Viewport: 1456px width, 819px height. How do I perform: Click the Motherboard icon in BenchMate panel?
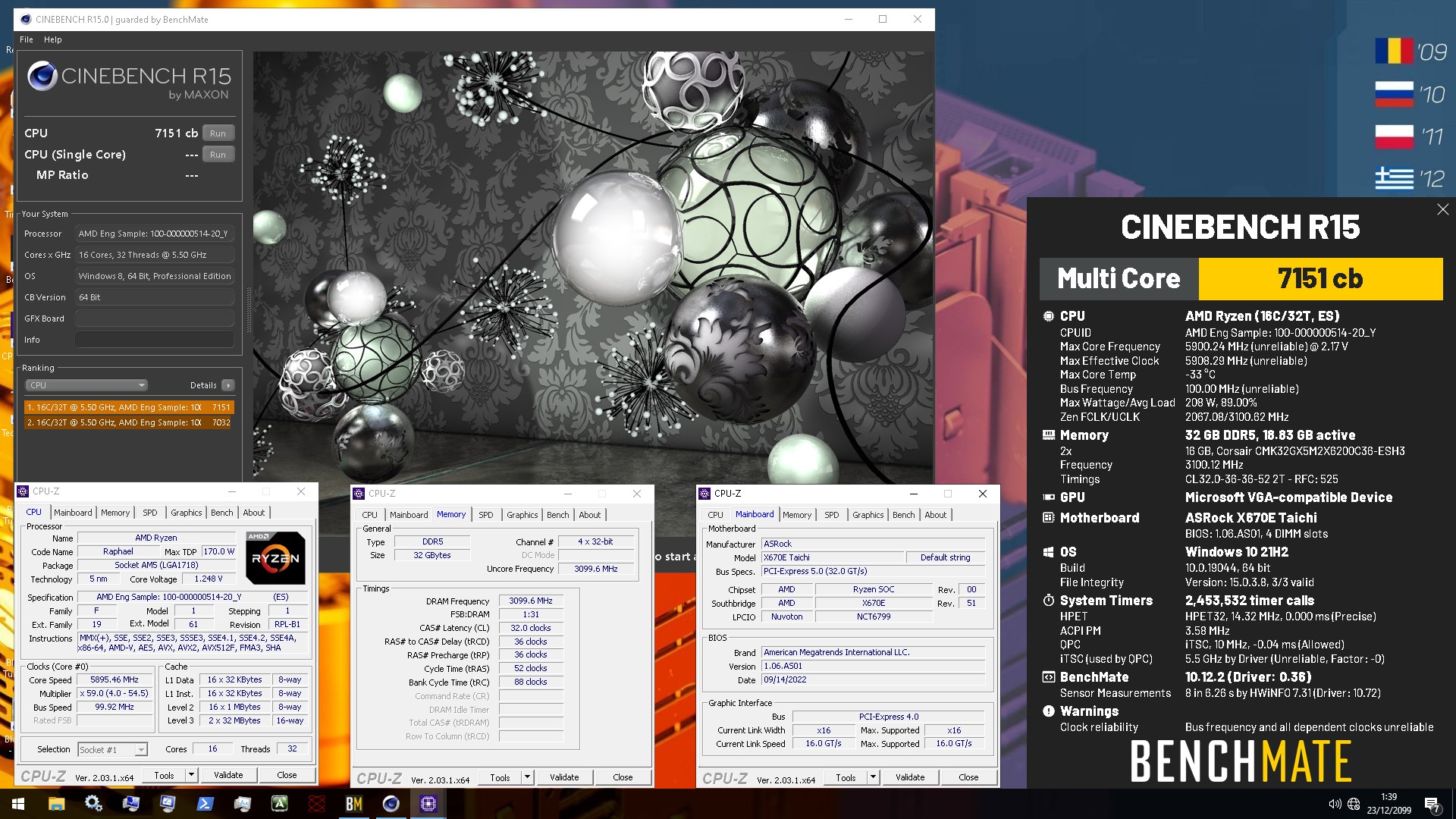pyautogui.click(x=1048, y=518)
